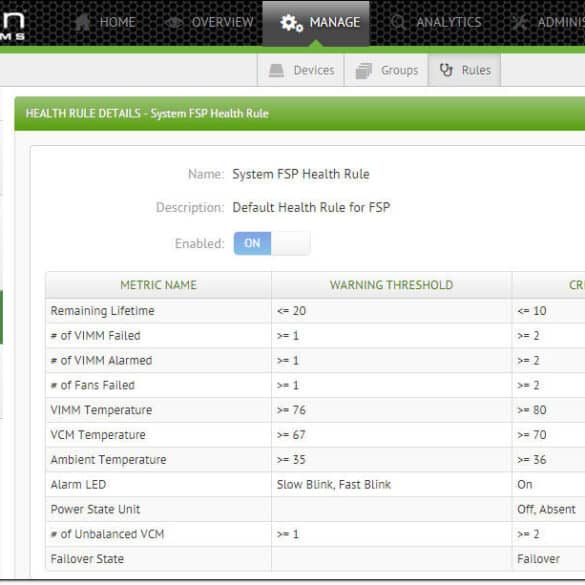The height and width of the screenshot is (585, 585).
Task: Click the 'Off, Absent' critical value
Action: [x=547, y=509]
